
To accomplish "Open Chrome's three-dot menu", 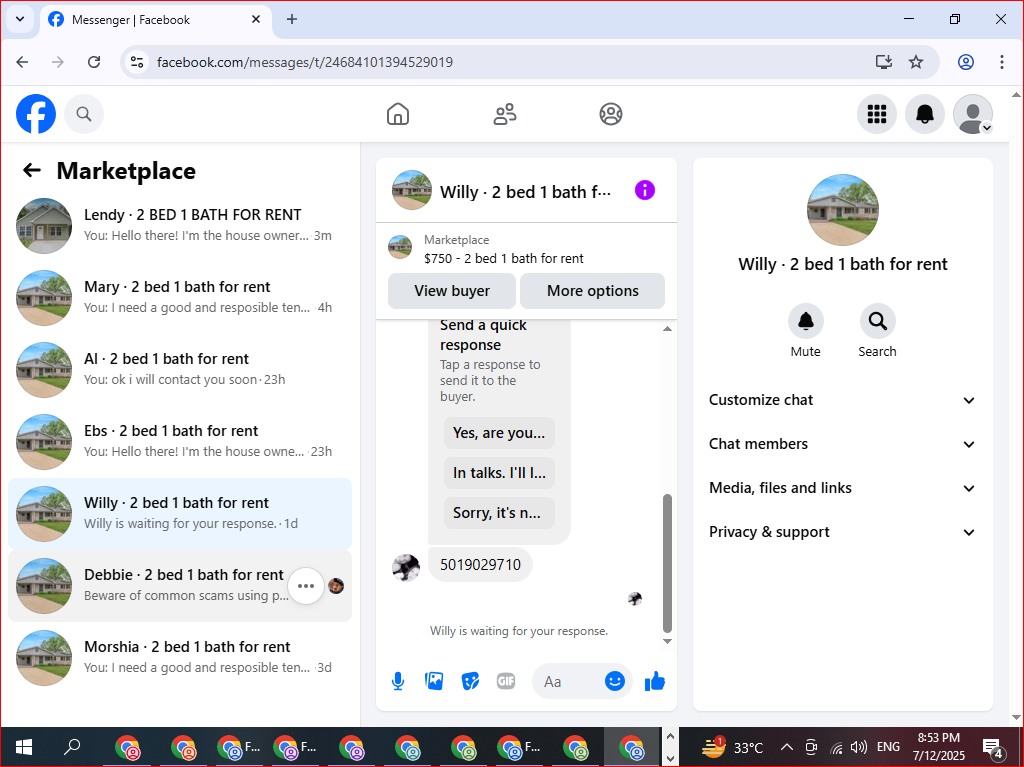I will click(x=1002, y=62).
